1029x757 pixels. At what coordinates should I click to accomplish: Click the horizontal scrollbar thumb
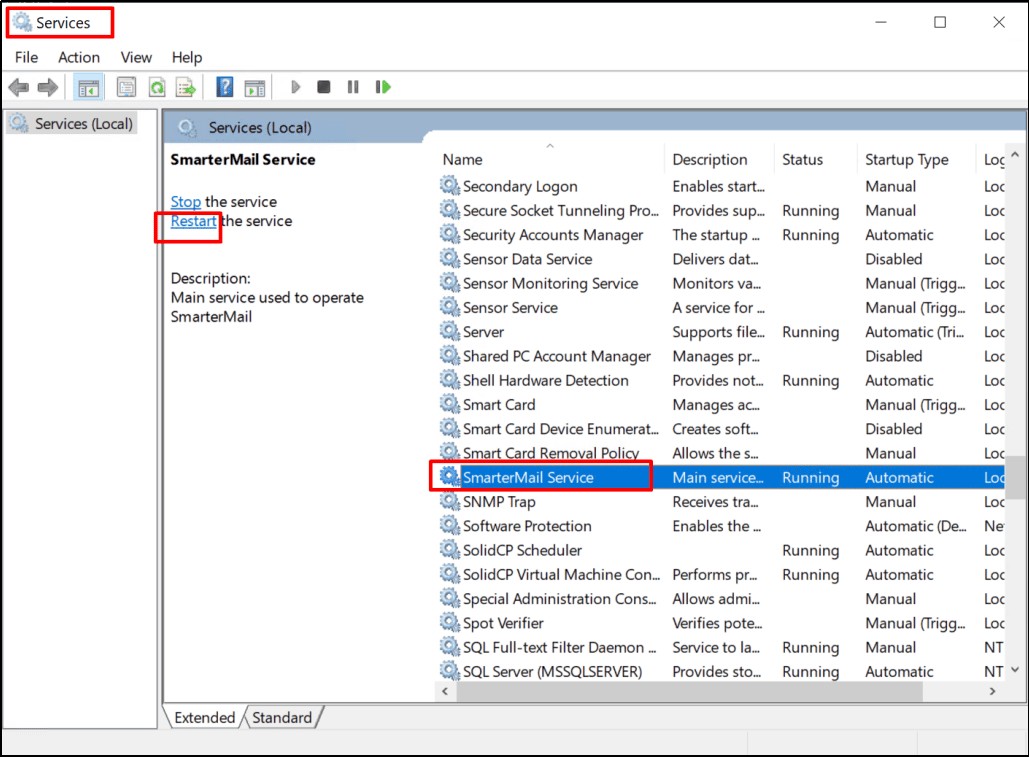[689, 691]
